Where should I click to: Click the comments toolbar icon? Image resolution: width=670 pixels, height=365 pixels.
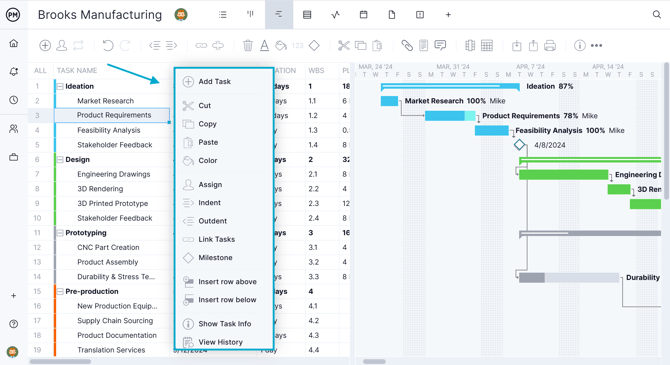[440, 45]
